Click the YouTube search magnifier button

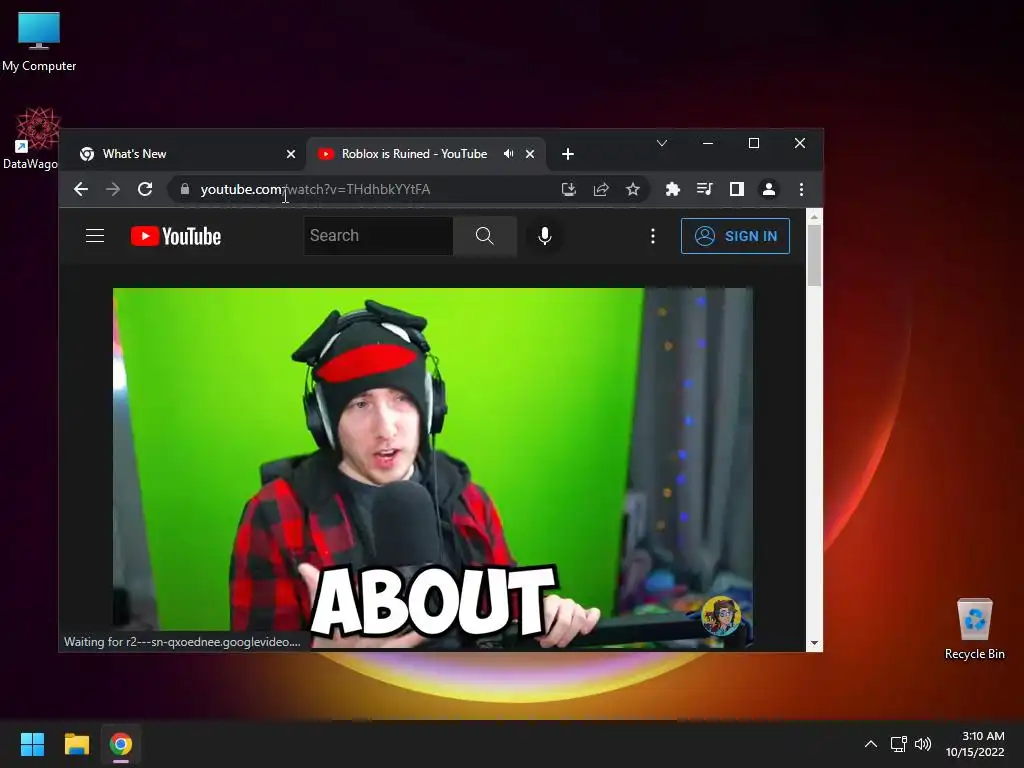click(485, 236)
